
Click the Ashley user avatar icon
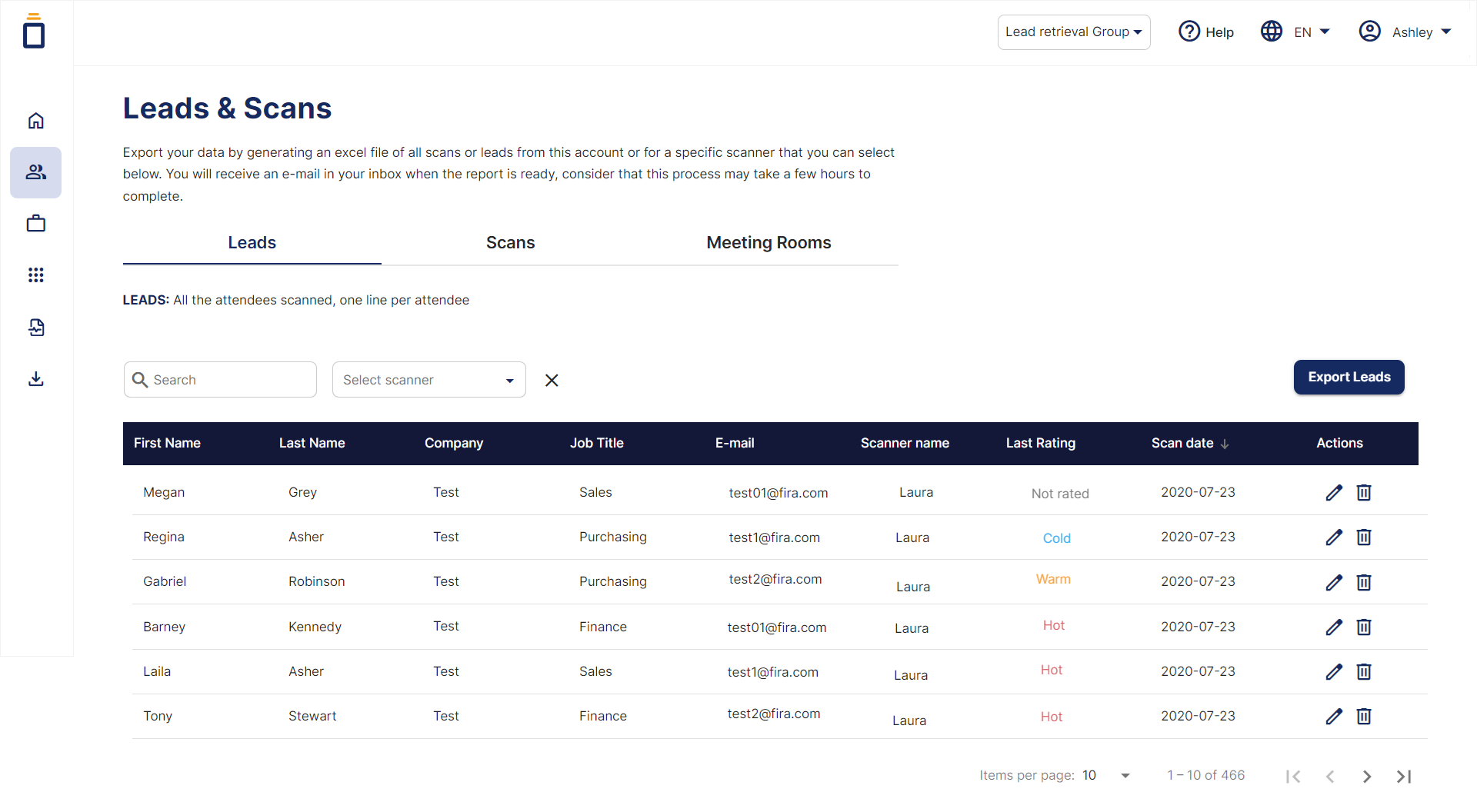(x=1369, y=32)
